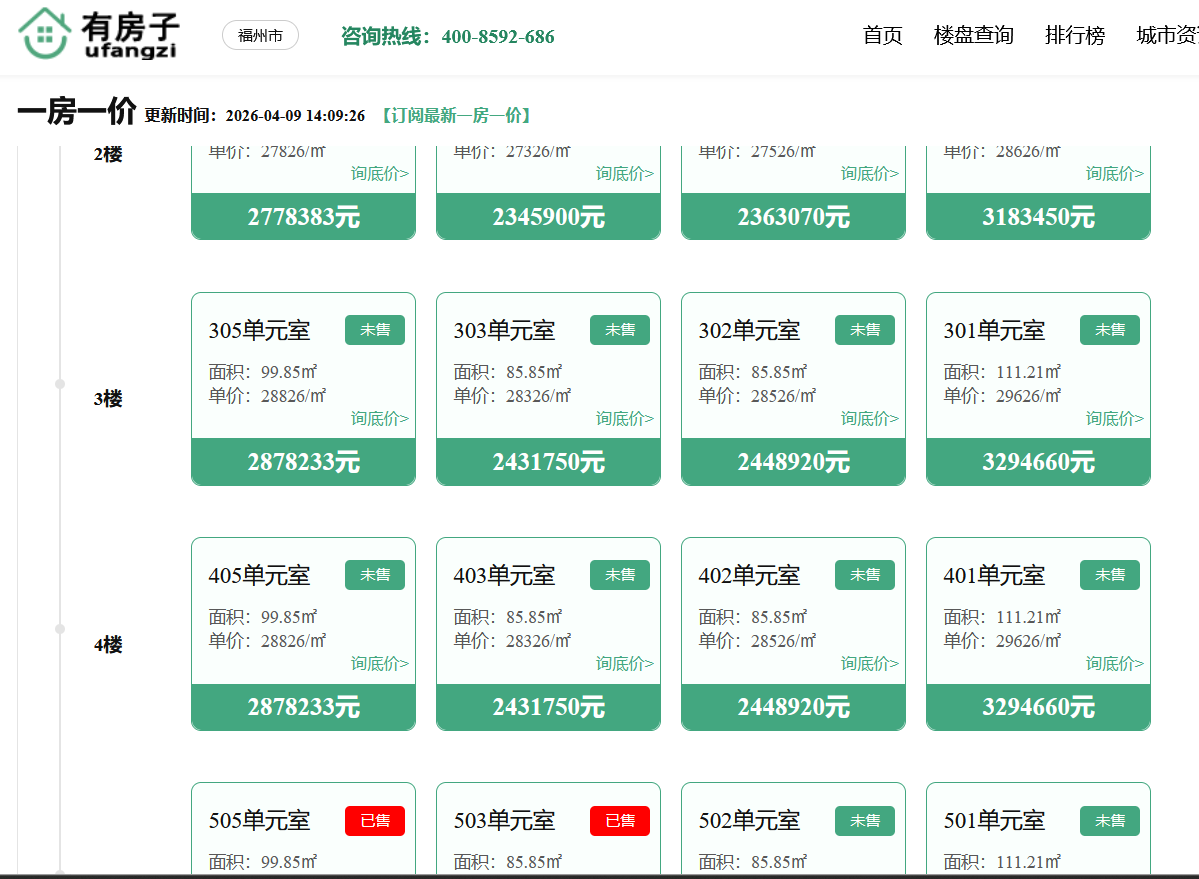Screen dimensions: 1199x879
Task: Click the 3294660元 price bar of unit 301
Action: [x=1038, y=462]
